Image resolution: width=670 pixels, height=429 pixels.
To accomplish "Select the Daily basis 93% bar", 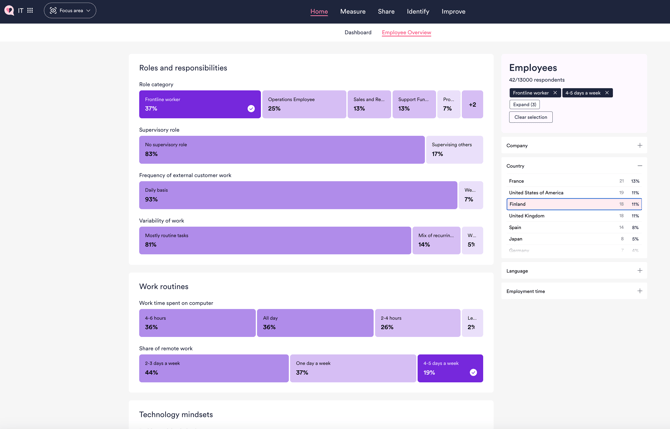I will (x=297, y=195).
